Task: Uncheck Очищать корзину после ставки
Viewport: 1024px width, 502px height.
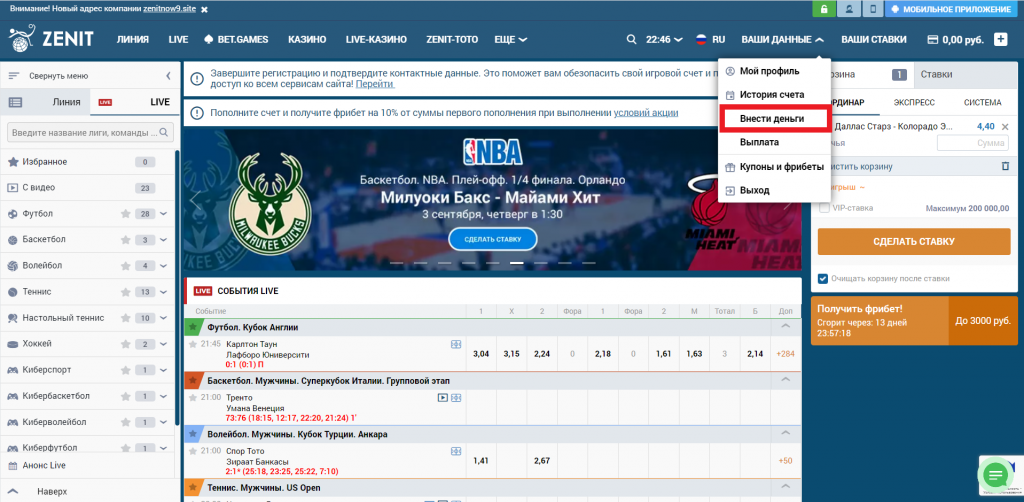Action: click(x=824, y=279)
